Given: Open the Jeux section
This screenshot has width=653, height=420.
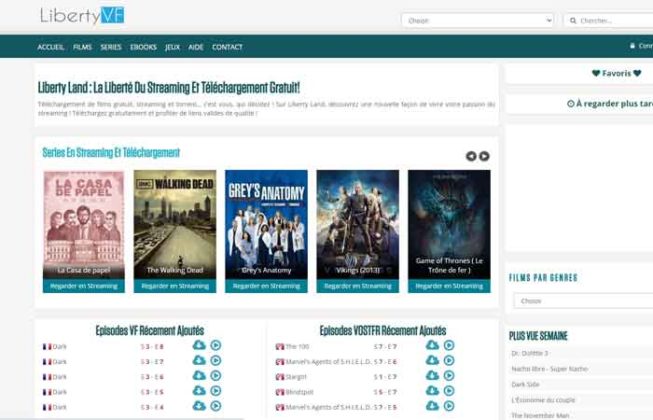Looking at the screenshot, I should 172,47.
